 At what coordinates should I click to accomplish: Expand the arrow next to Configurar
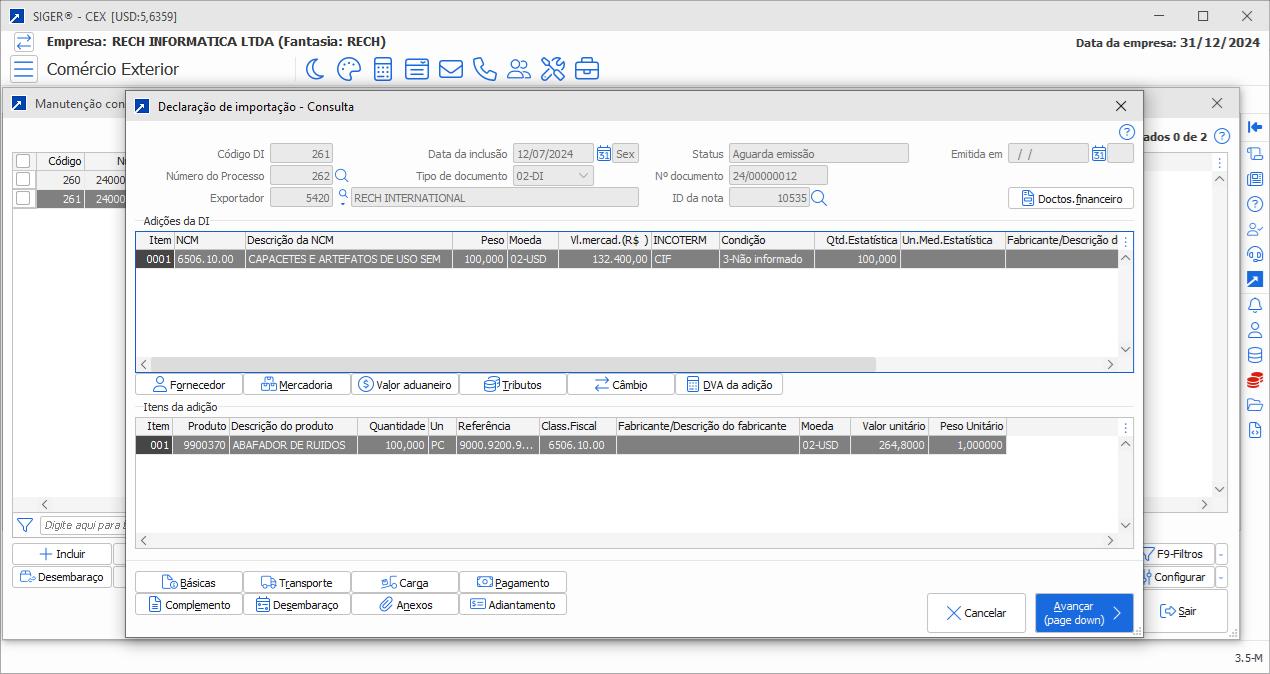pyautogui.click(x=1222, y=577)
